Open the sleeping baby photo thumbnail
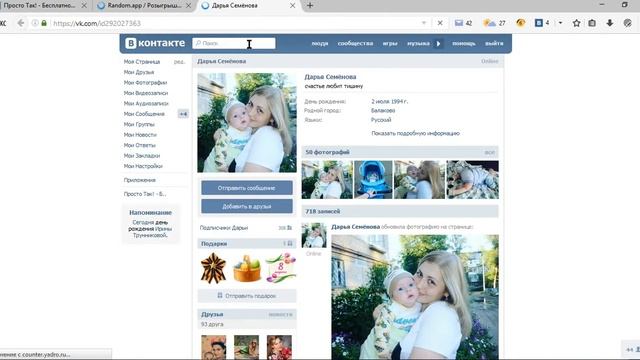 pyautogui.click(x=473, y=180)
